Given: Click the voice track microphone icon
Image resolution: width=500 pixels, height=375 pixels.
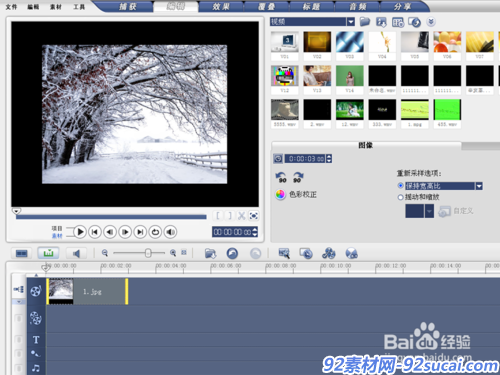Looking at the screenshot, I should pos(35,353).
